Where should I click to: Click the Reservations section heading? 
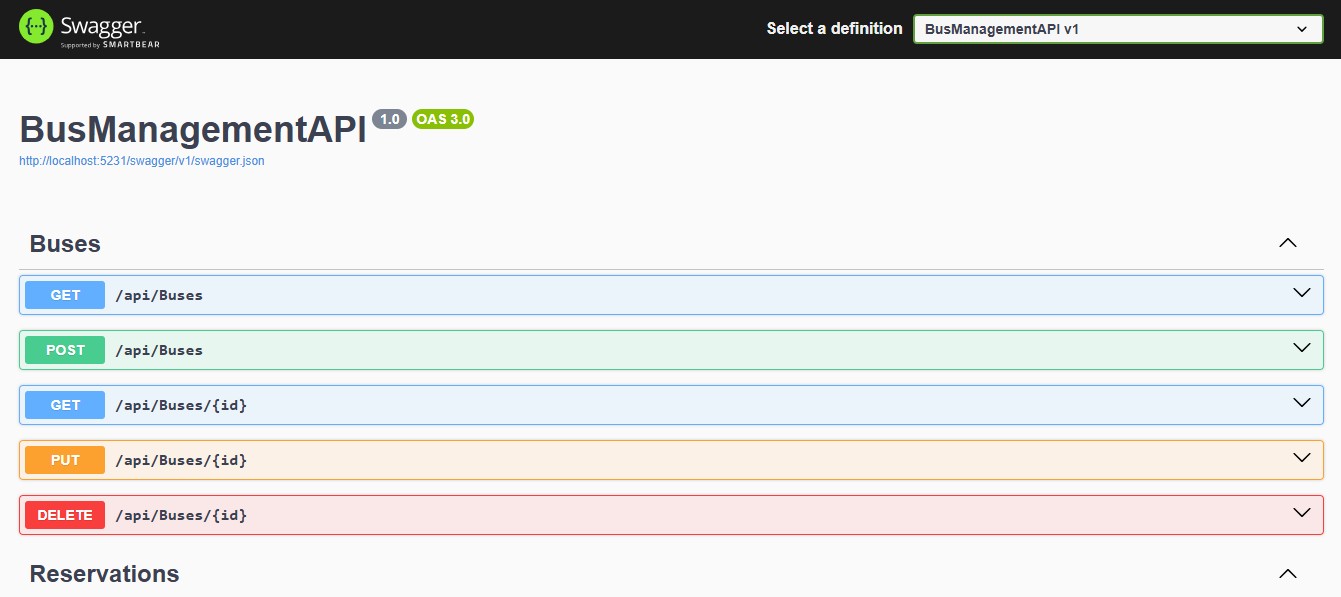pyautogui.click(x=104, y=574)
